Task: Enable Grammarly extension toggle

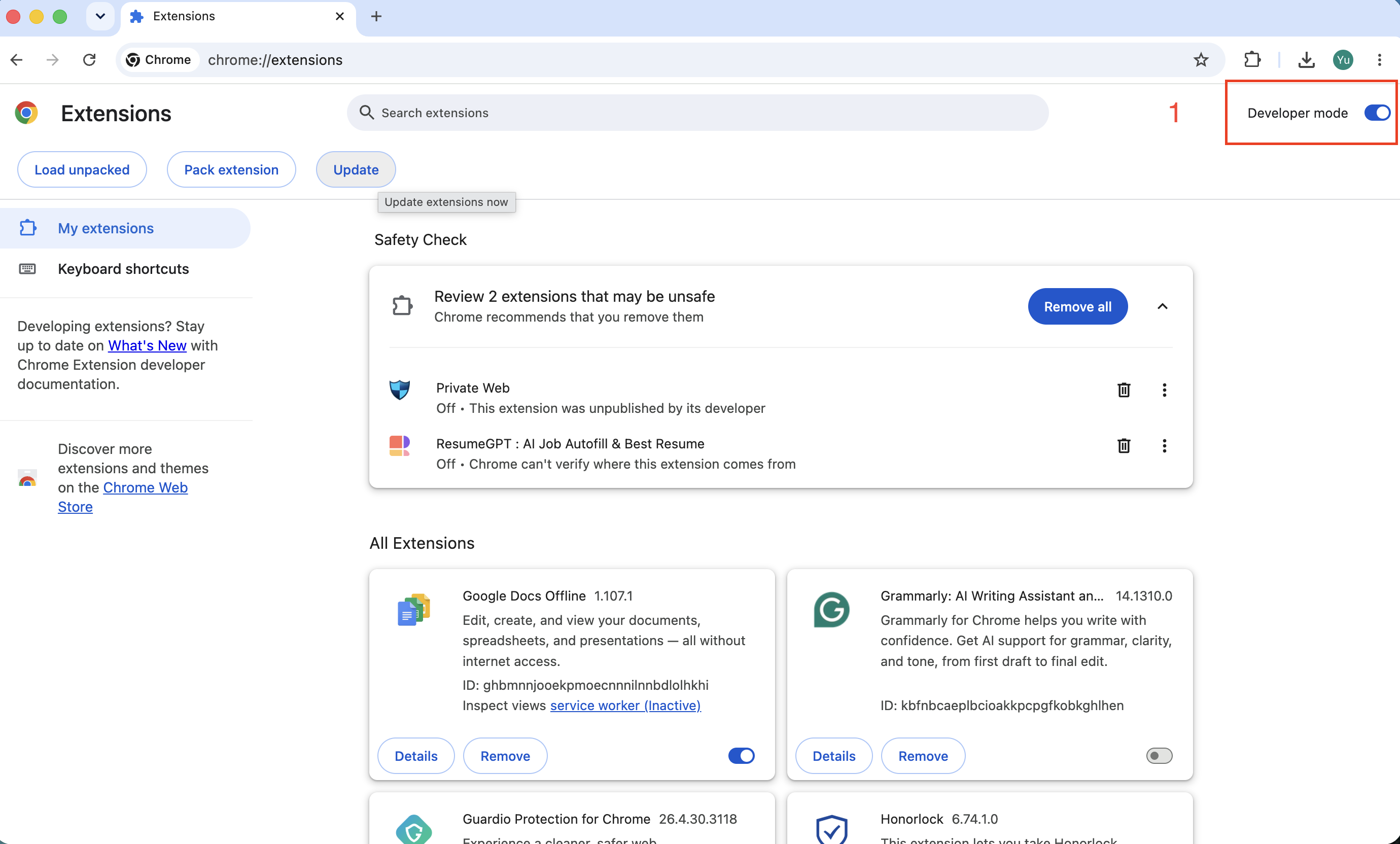Action: tap(1159, 756)
